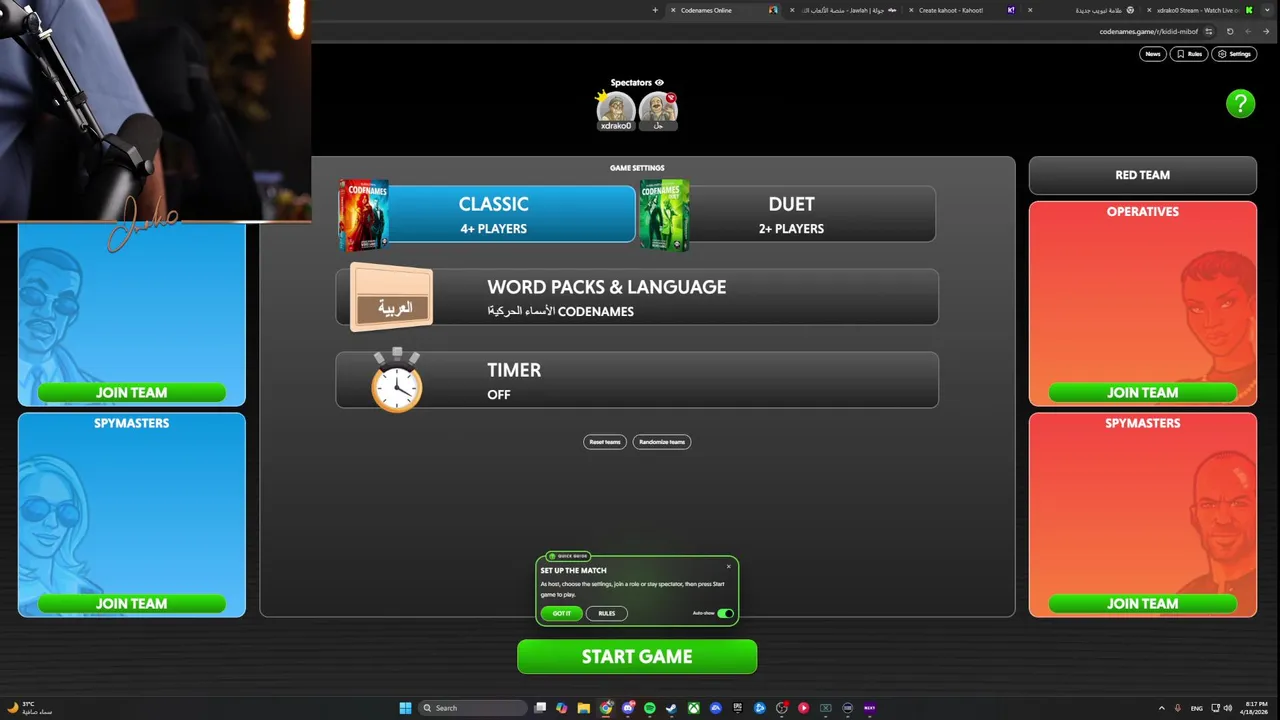The height and width of the screenshot is (720, 1280).
Task: Open the browser tab search dropdown chevron
Action: pyautogui.click(x=1266, y=10)
